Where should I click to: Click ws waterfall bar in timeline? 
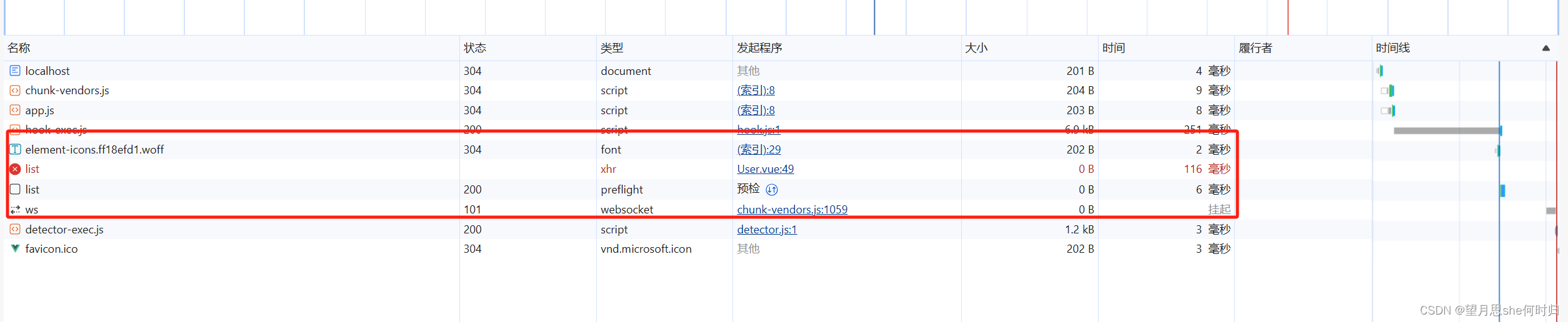[1551, 211]
